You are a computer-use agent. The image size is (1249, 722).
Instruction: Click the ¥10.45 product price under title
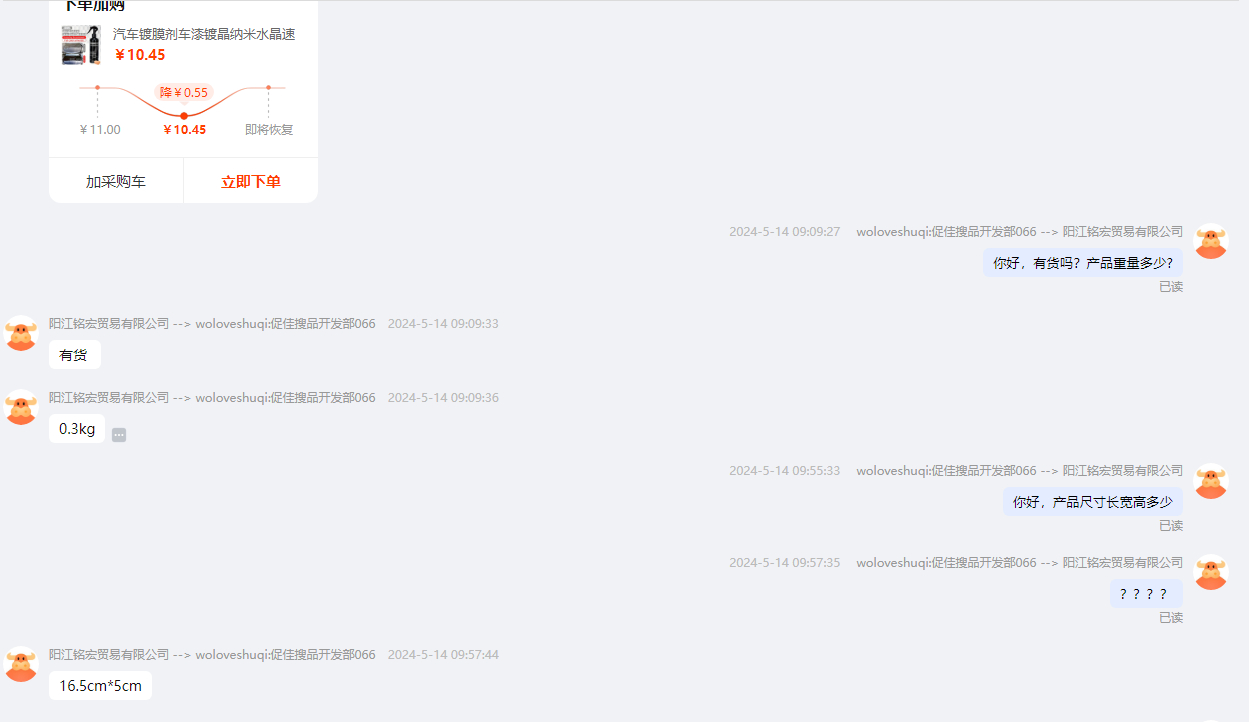click(x=140, y=55)
